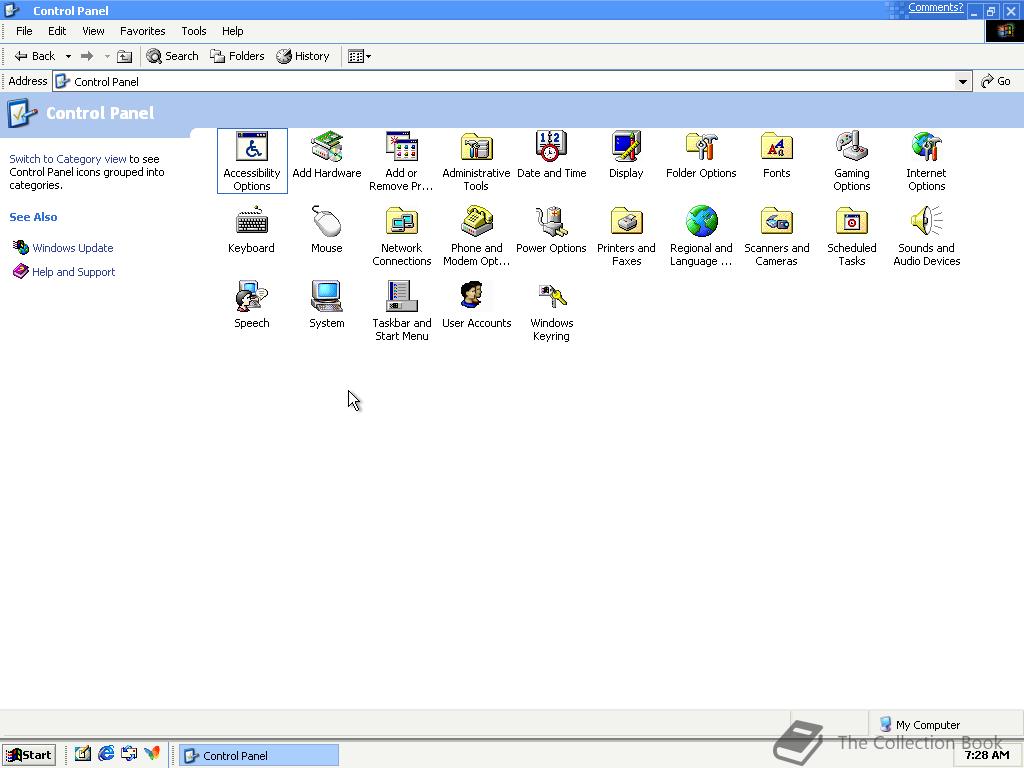Expand the Back history dropdown arrow
Screen dimensions: 1024x768
tap(68, 56)
